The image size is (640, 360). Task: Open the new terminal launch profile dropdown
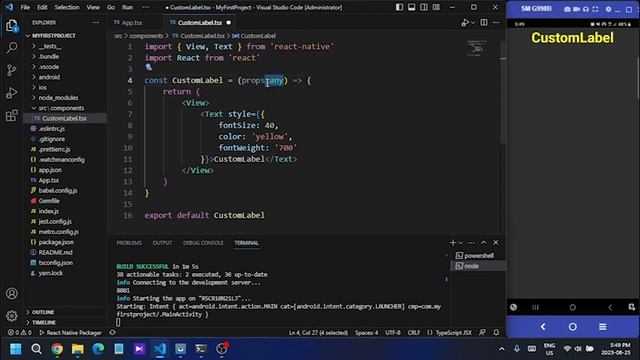point(461,243)
